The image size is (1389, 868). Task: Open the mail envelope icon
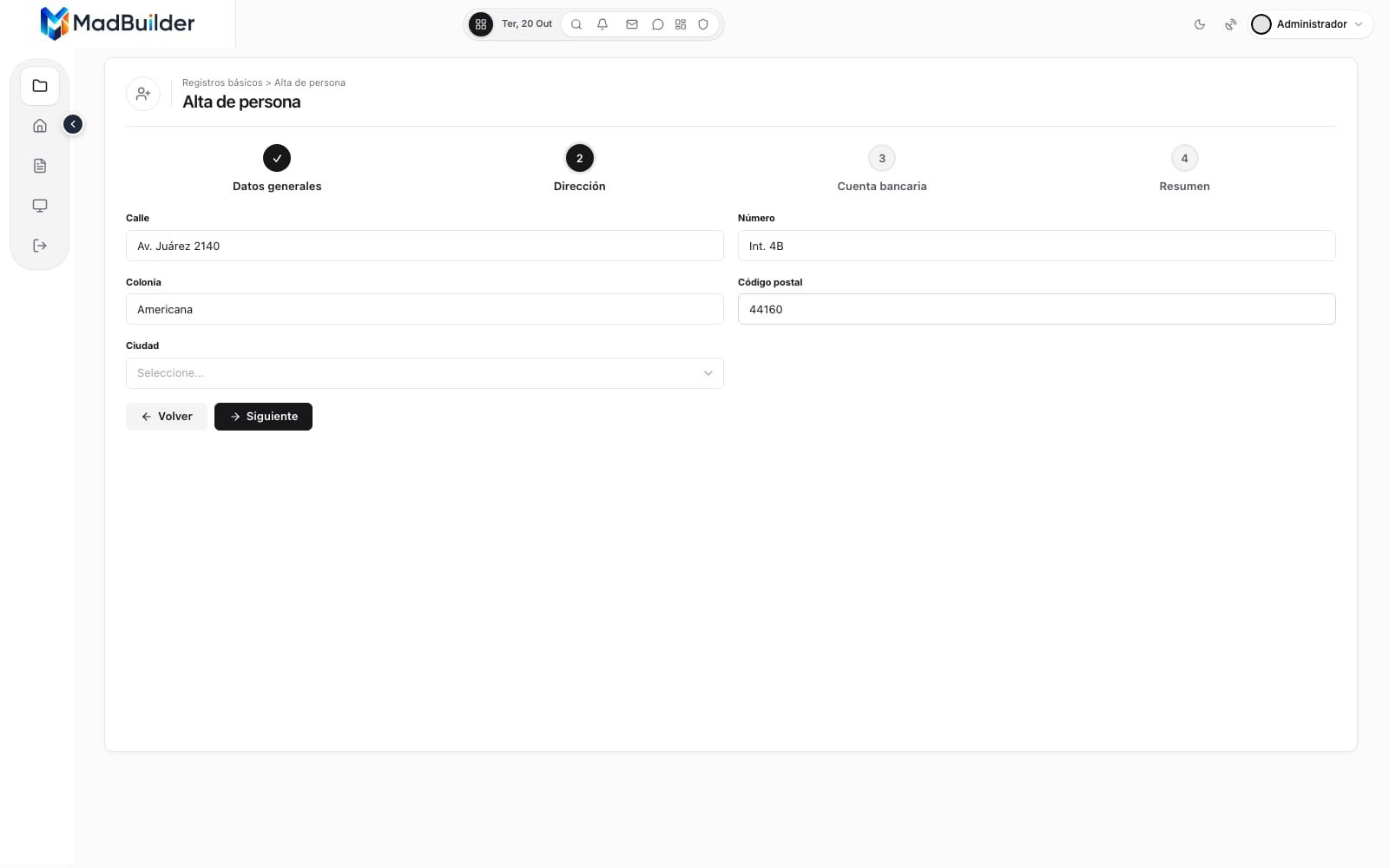632,24
